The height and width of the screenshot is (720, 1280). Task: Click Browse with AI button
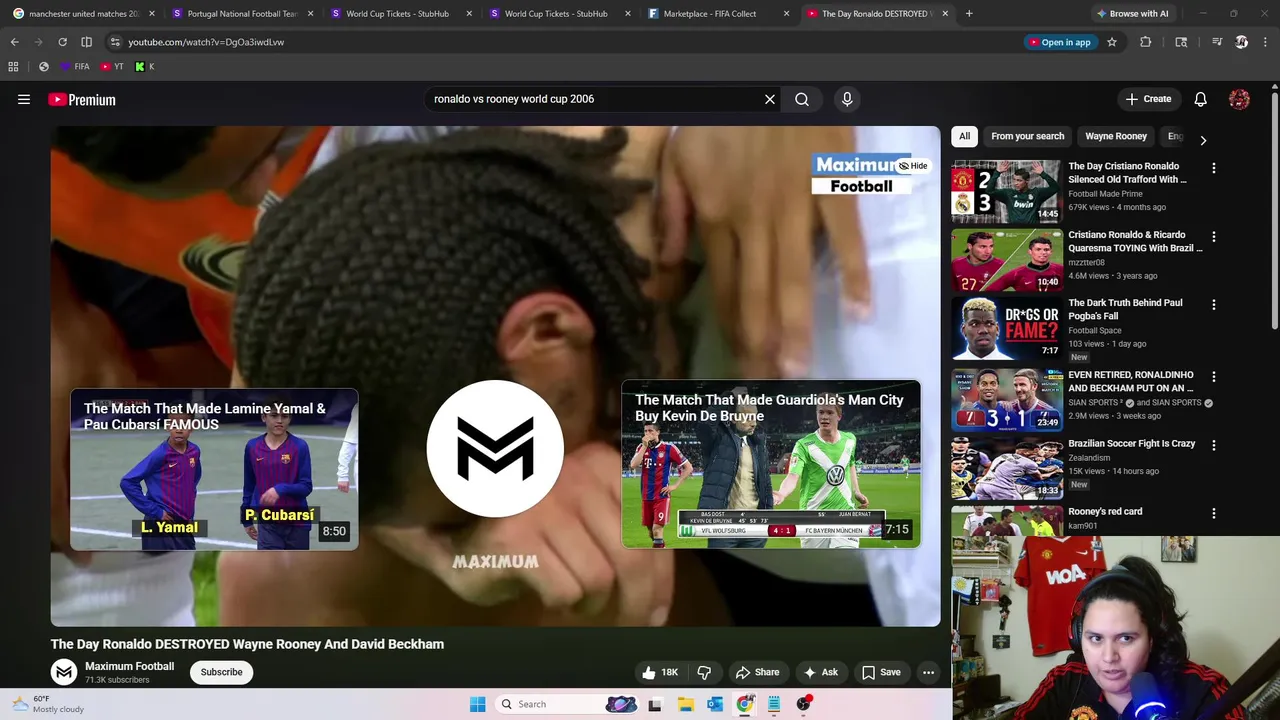tap(1132, 14)
